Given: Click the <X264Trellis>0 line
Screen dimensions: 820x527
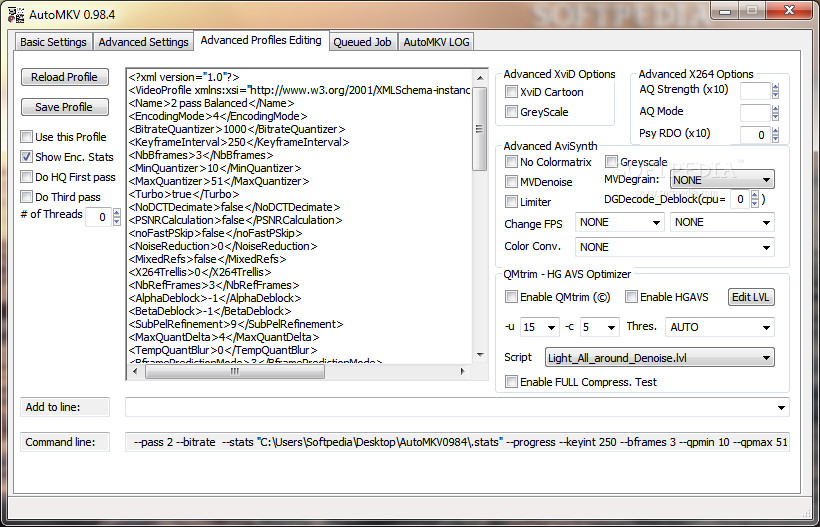Looking at the screenshot, I should pos(200,272).
